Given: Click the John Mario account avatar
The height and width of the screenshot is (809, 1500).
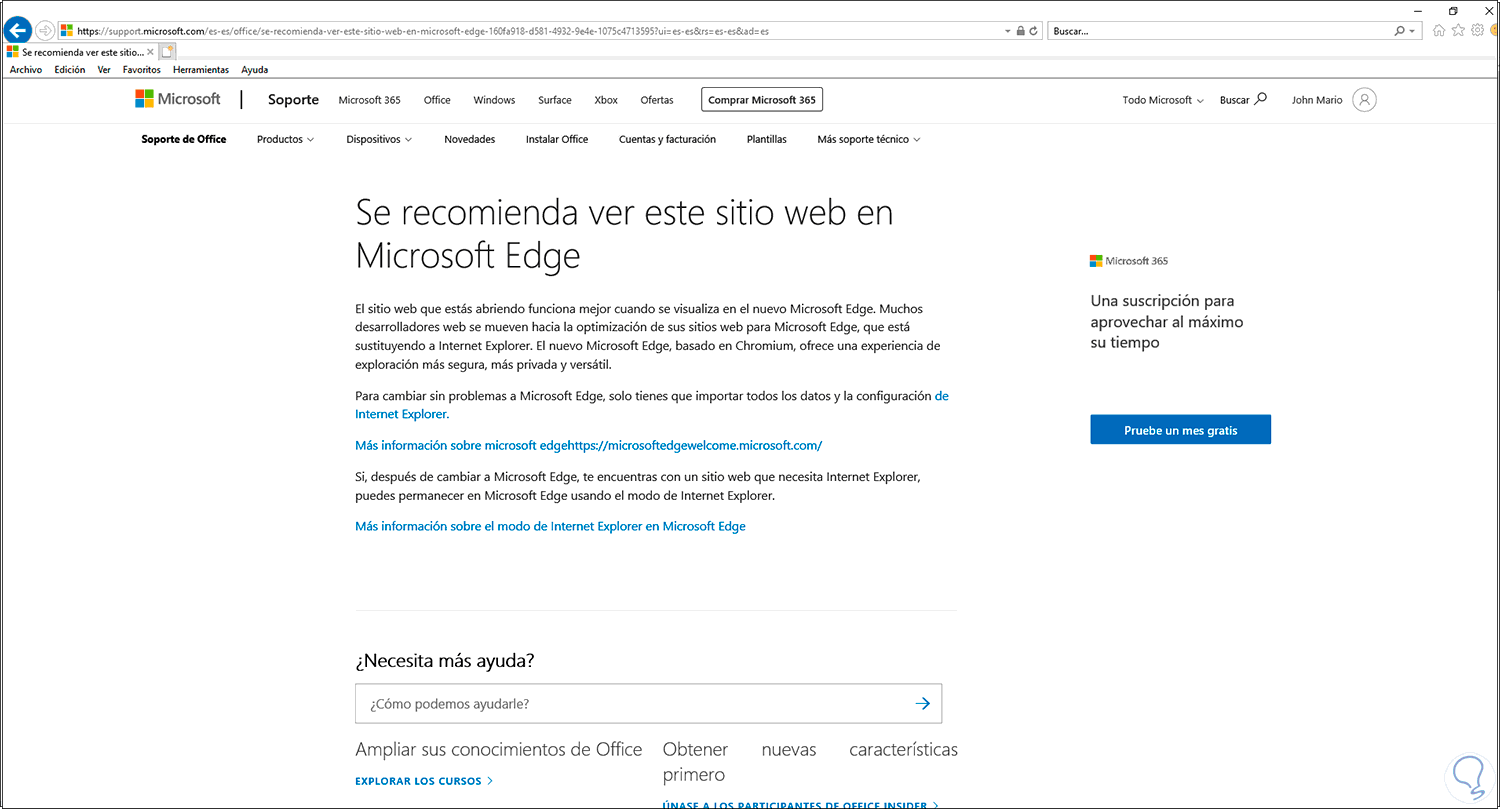Looking at the screenshot, I should point(1364,100).
